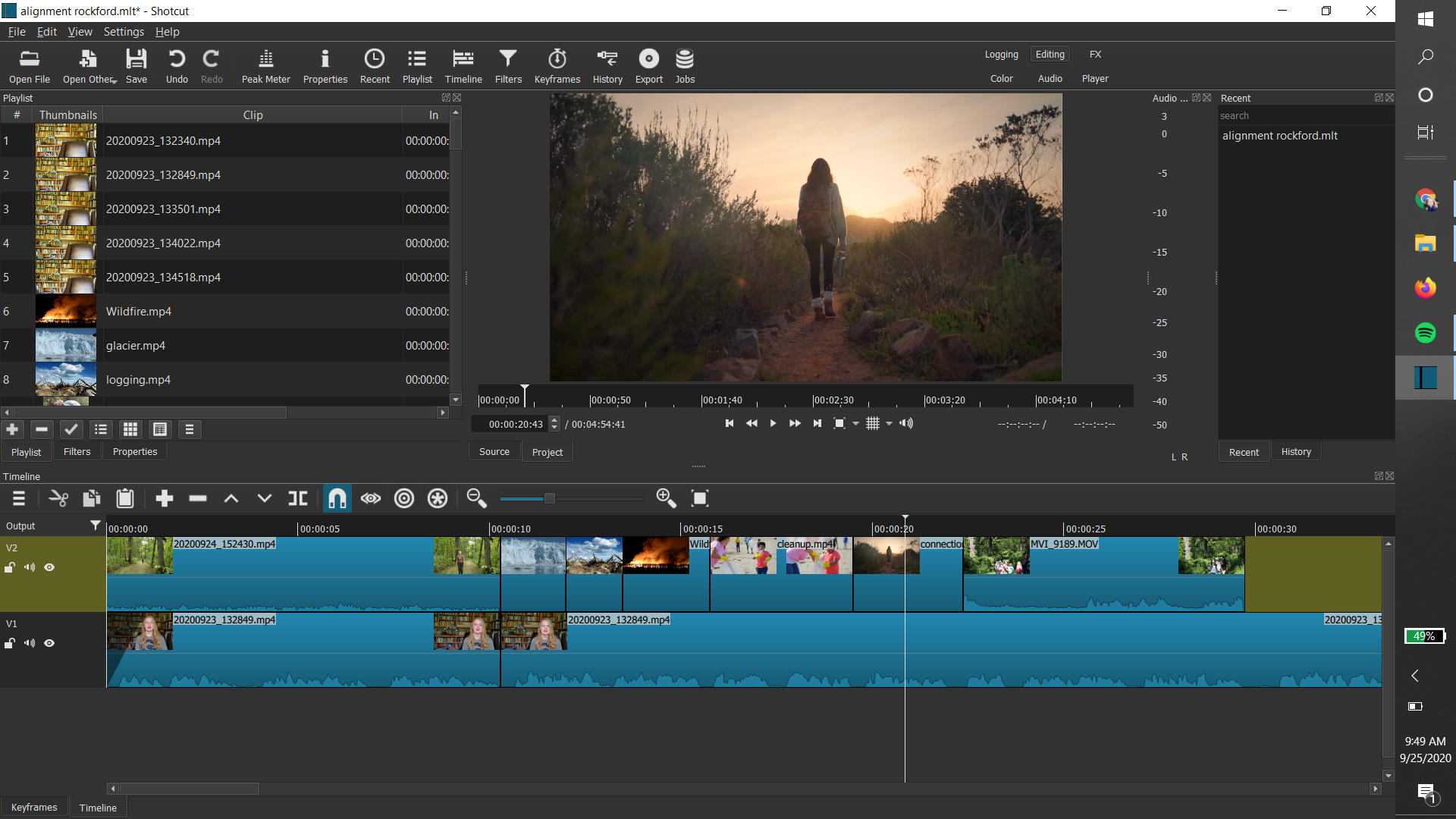Zoom in the timeline with magnifier plus

[667, 498]
